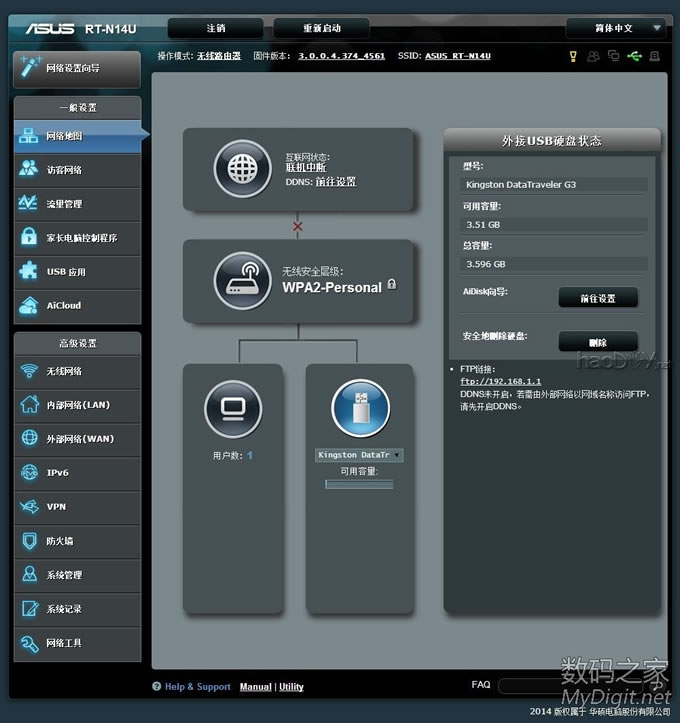Click the wireless router icon
This screenshot has width=680, height=723.
(242, 280)
